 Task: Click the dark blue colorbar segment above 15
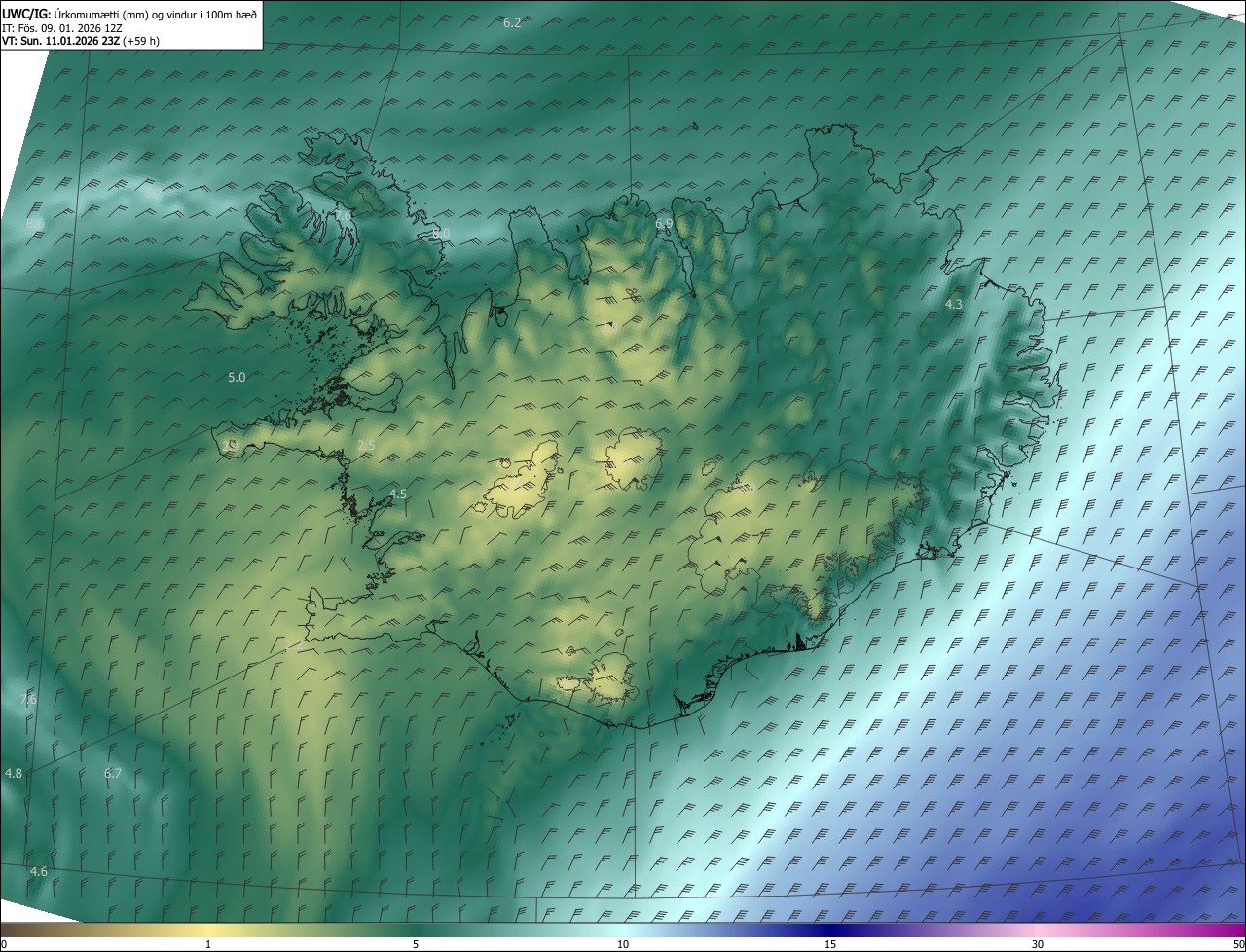830,930
